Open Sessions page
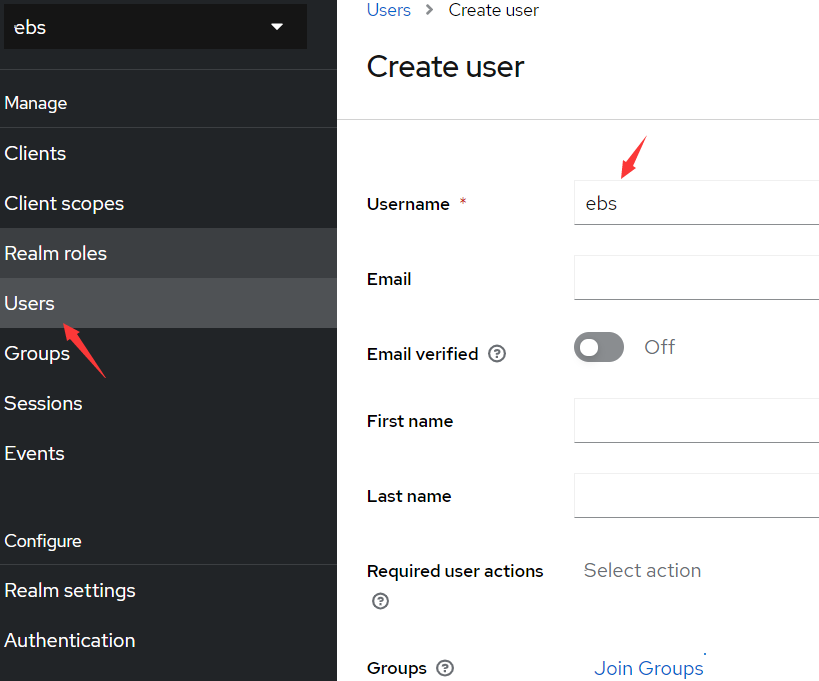 168,403
